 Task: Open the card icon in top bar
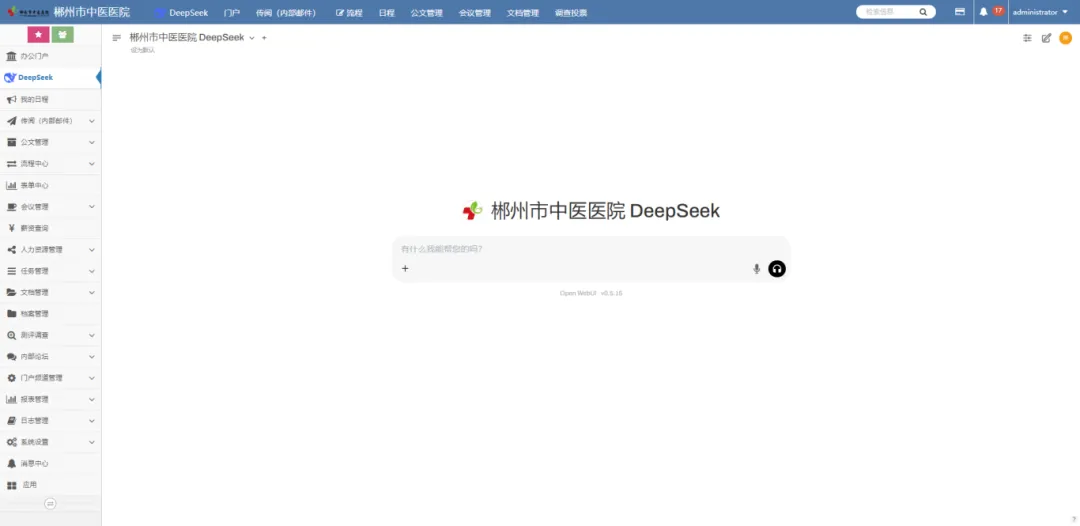coord(959,12)
